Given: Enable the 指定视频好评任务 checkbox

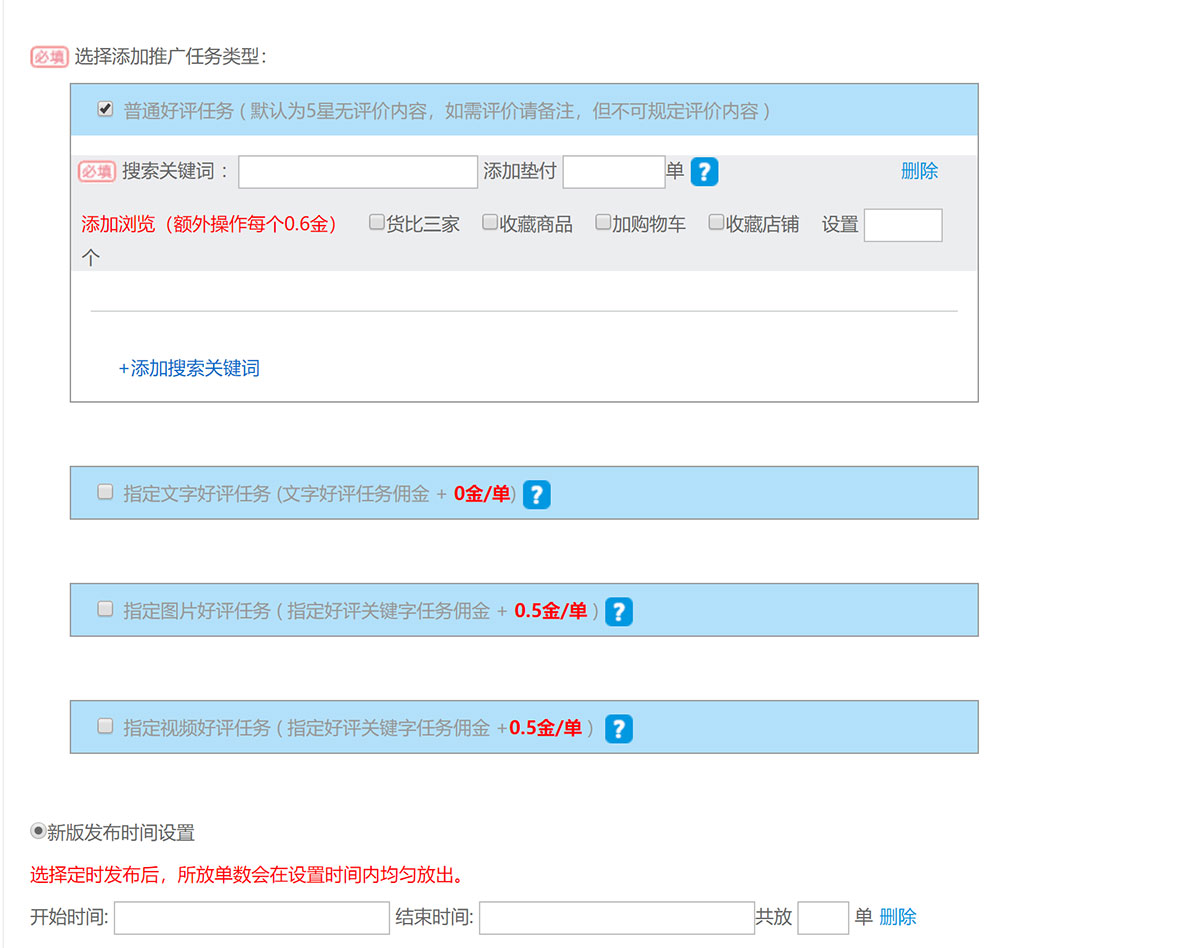Looking at the screenshot, I should (x=105, y=726).
